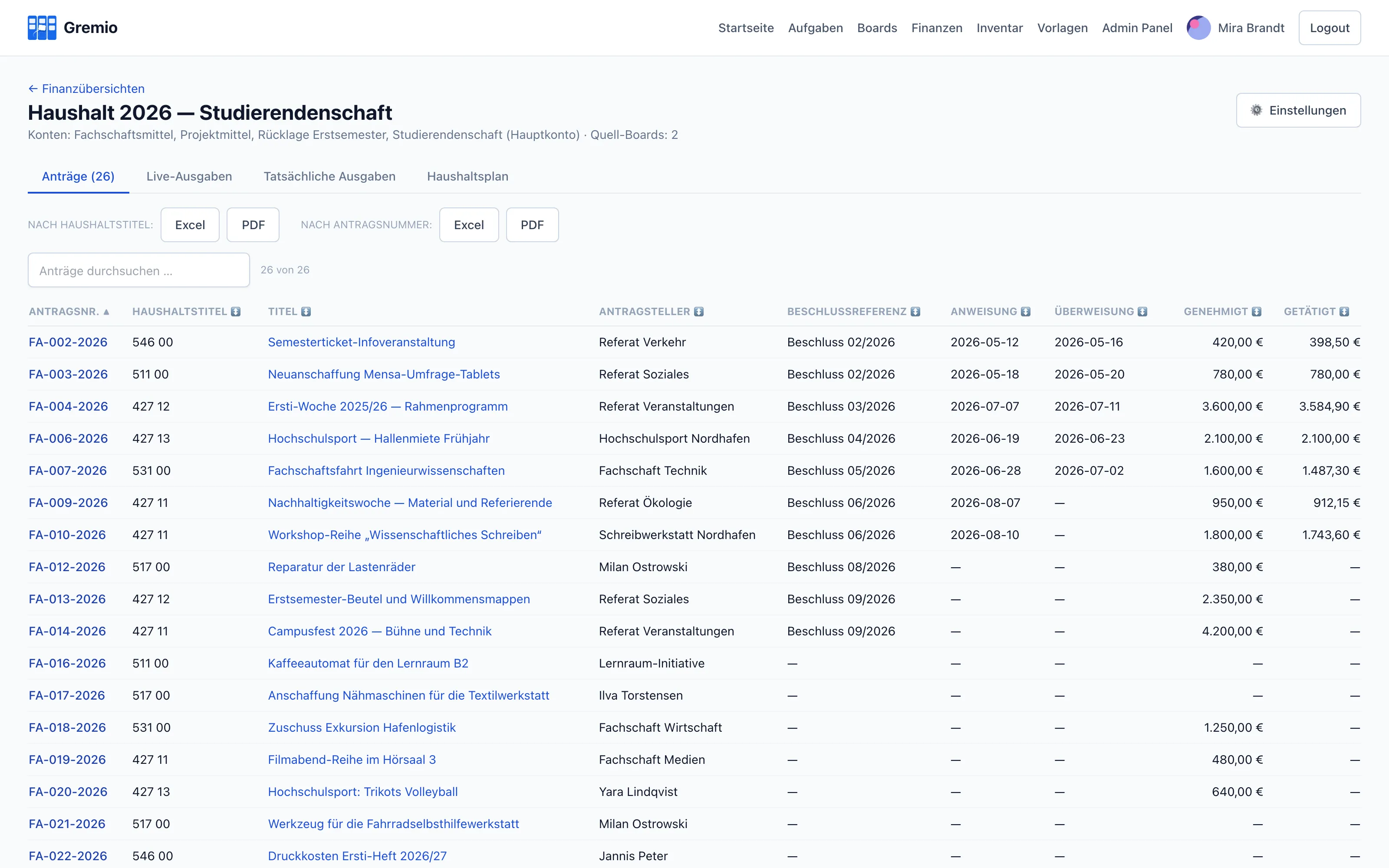Sort by Antragsteller using its icon
Image resolution: width=1389 pixels, height=868 pixels.
tap(698, 312)
